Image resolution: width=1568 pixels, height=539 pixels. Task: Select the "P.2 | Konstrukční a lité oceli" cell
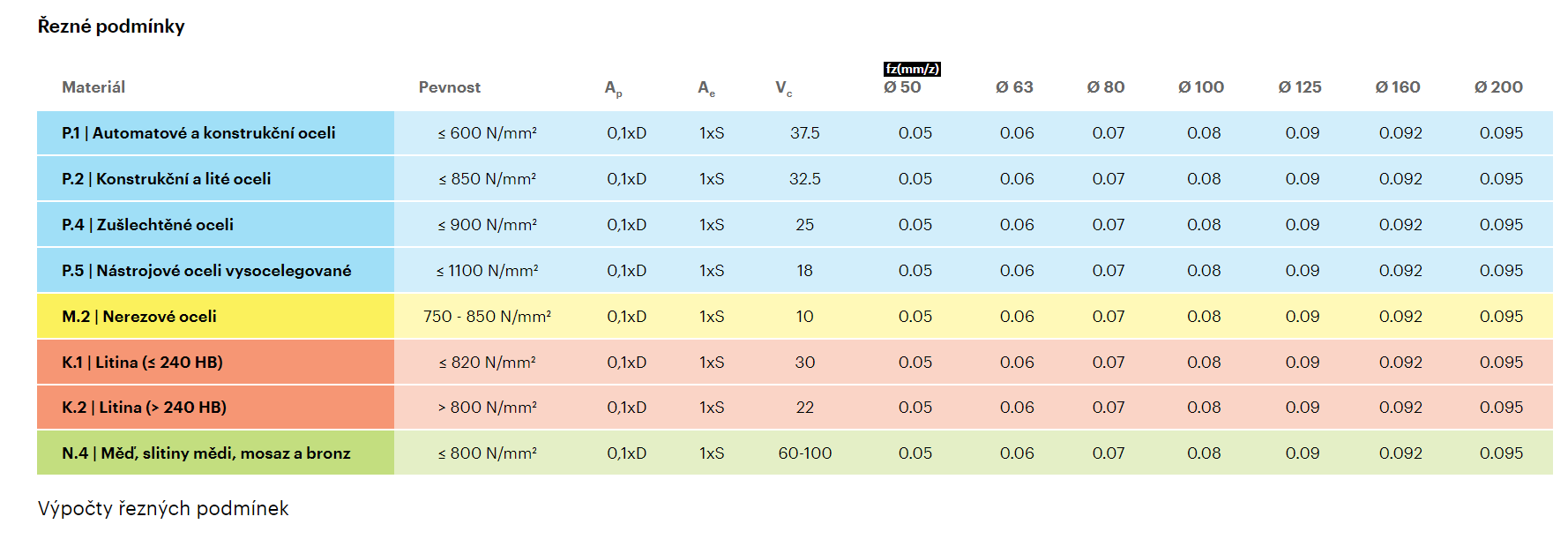(166, 179)
